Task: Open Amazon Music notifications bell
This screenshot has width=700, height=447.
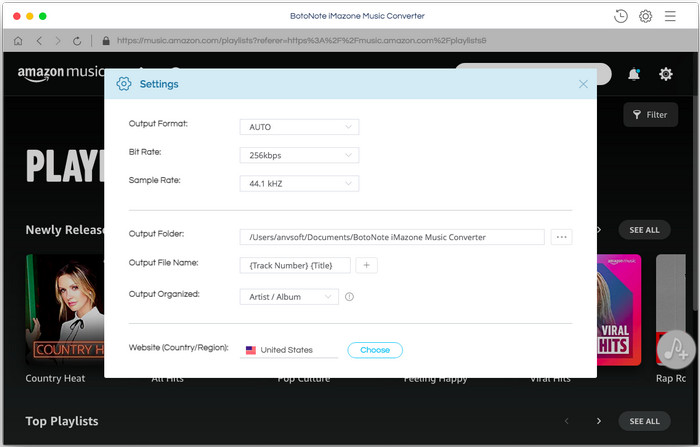Action: [634, 74]
